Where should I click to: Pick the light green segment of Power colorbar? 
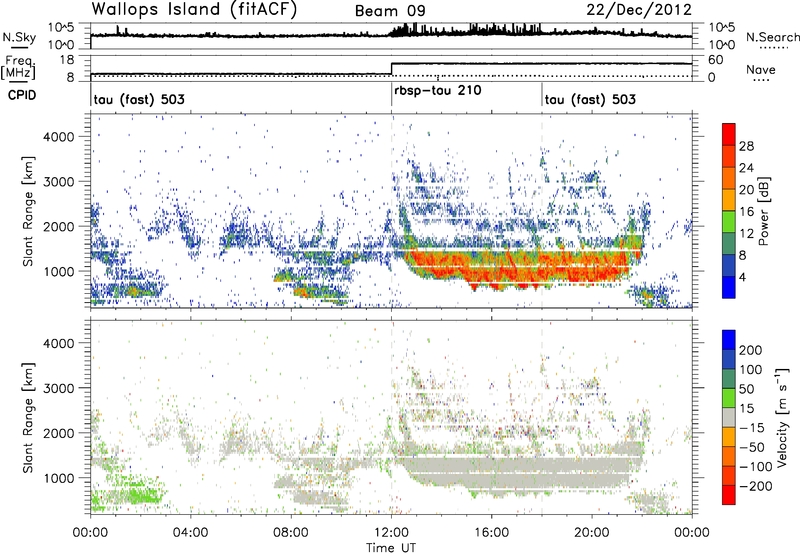click(729, 221)
